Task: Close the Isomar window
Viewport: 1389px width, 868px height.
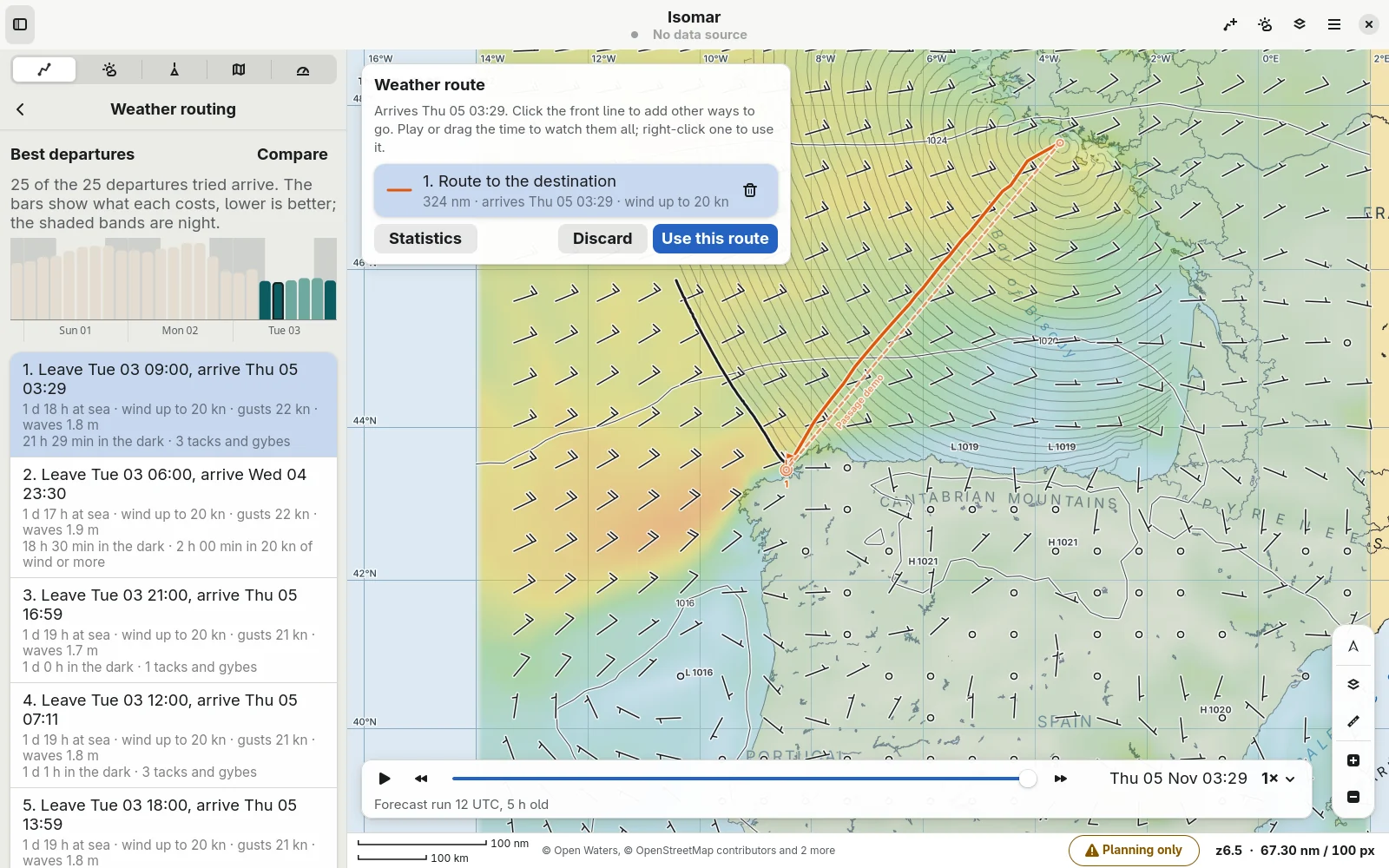Action: coord(1369,24)
